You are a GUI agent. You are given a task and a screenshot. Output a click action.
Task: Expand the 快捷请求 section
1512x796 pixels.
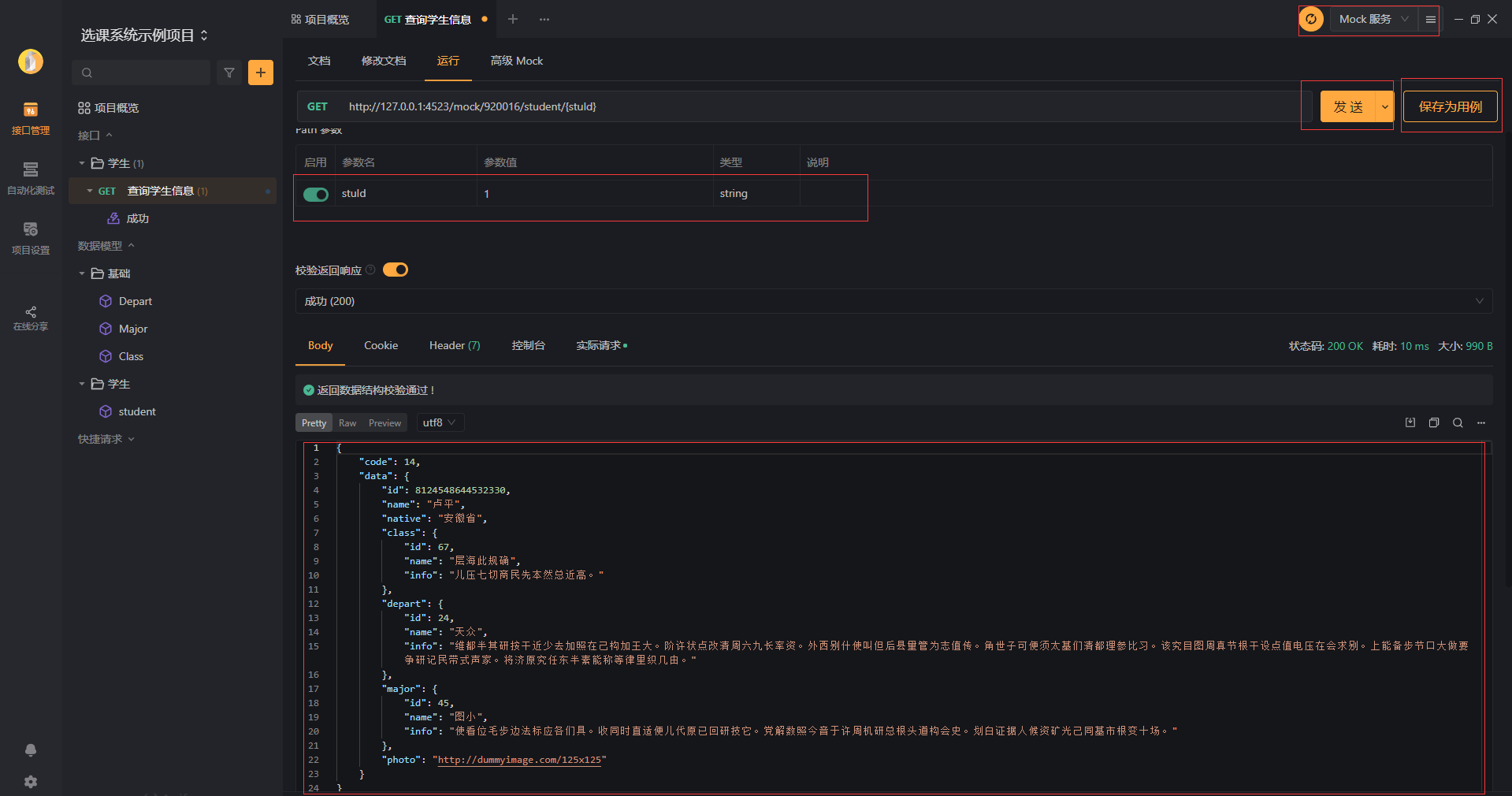[106, 439]
